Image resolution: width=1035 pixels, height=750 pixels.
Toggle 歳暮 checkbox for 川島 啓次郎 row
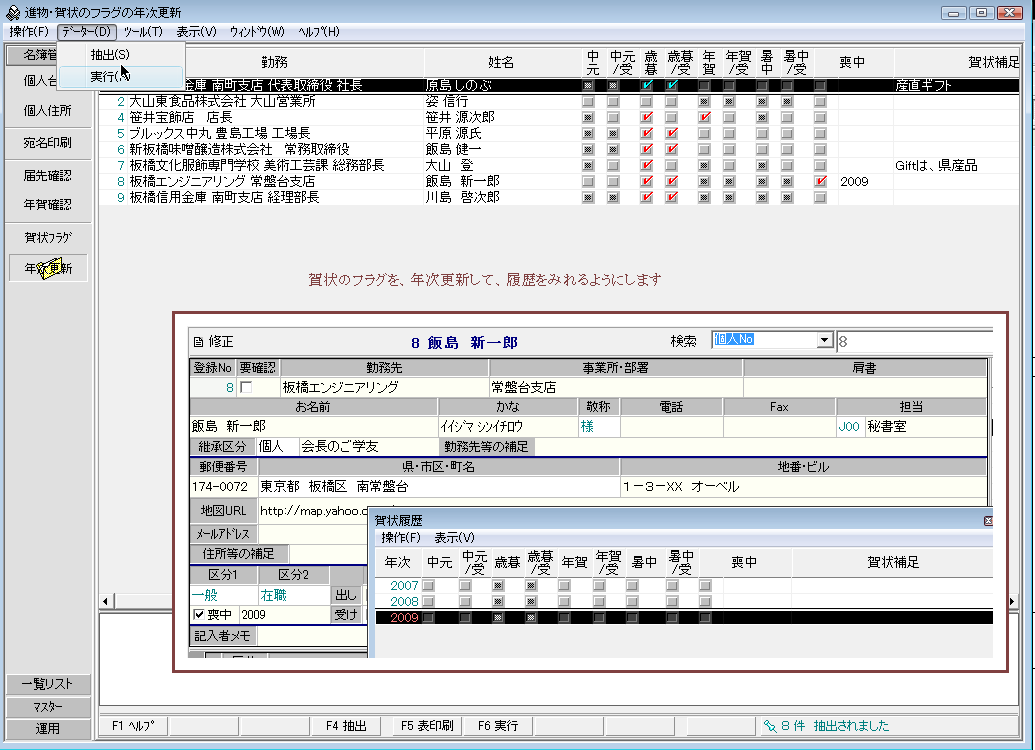click(647, 197)
